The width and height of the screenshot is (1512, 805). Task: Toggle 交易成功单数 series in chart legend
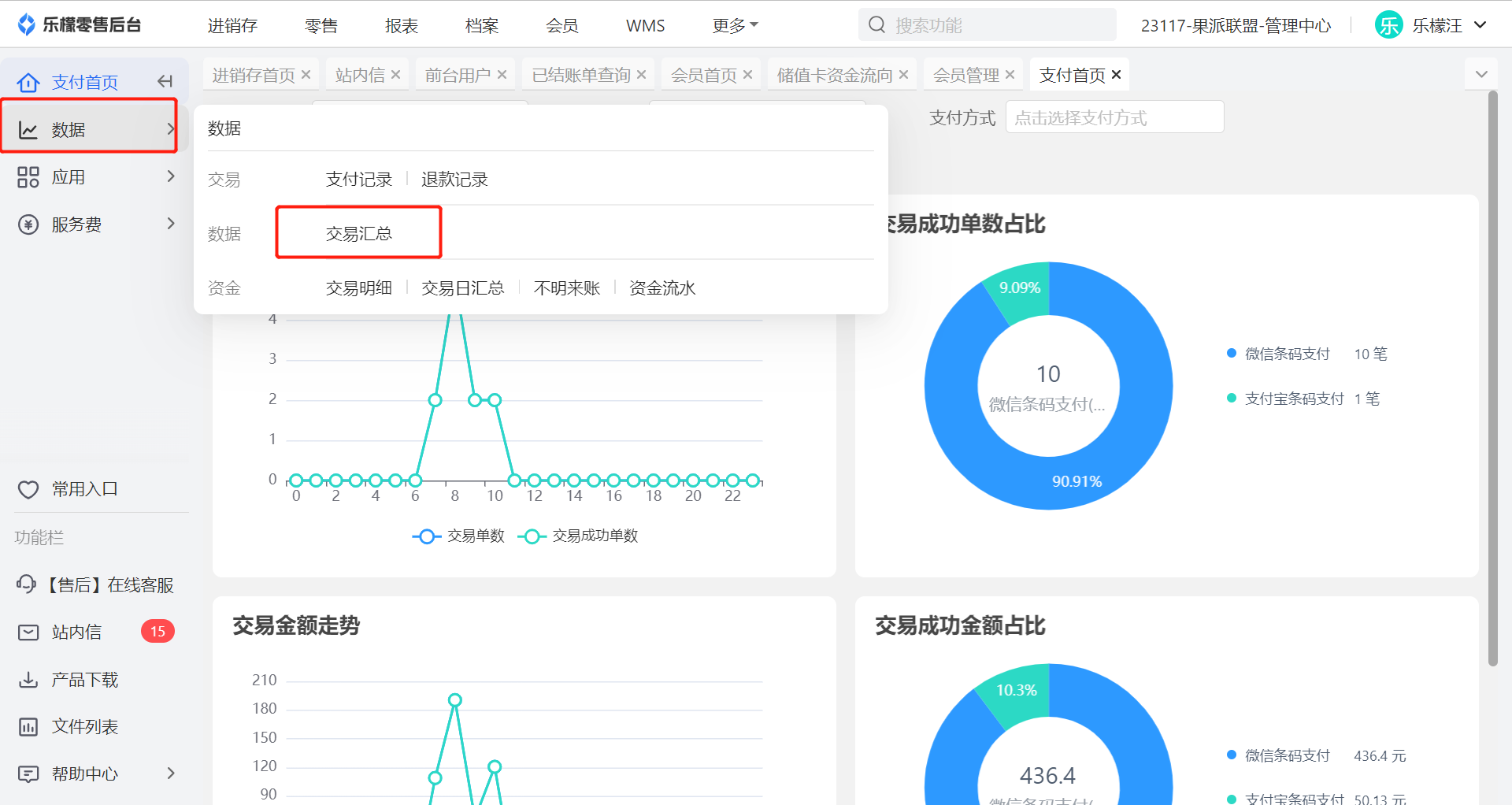coord(577,536)
